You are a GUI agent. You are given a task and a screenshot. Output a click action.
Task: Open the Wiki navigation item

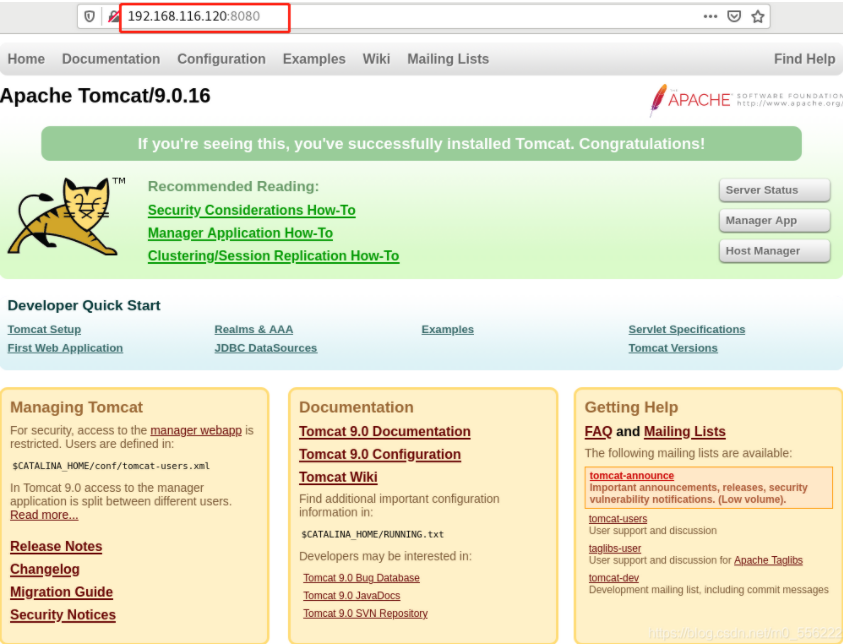tap(376, 59)
